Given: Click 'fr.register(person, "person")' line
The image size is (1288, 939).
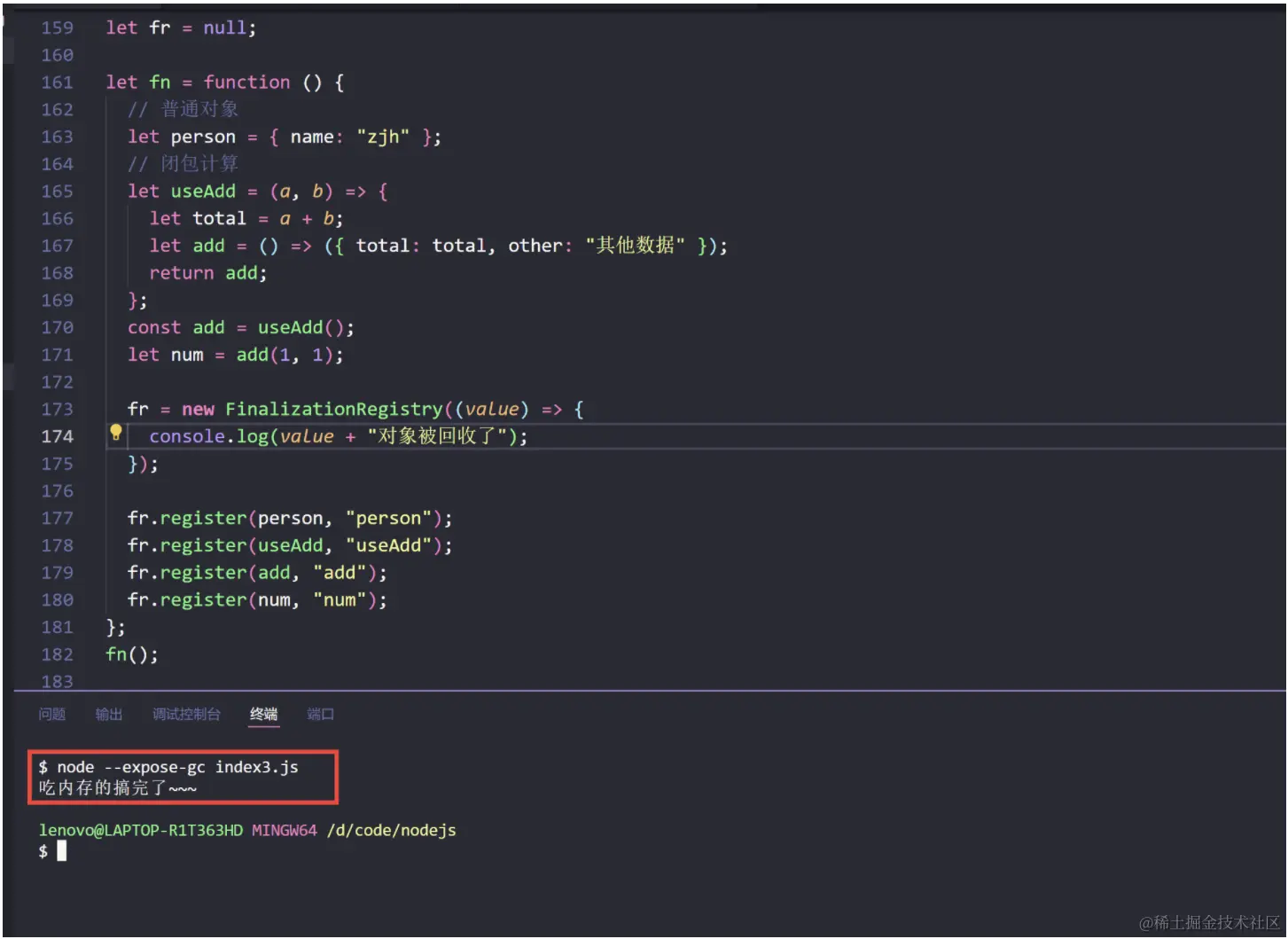Looking at the screenshot, I should [290, 519].
